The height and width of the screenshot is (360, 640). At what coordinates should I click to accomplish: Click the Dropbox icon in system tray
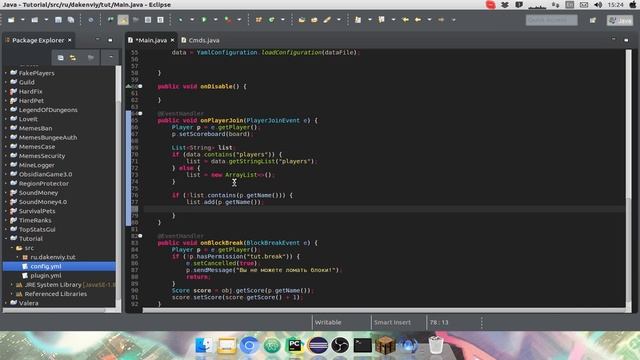click(505, 5)
